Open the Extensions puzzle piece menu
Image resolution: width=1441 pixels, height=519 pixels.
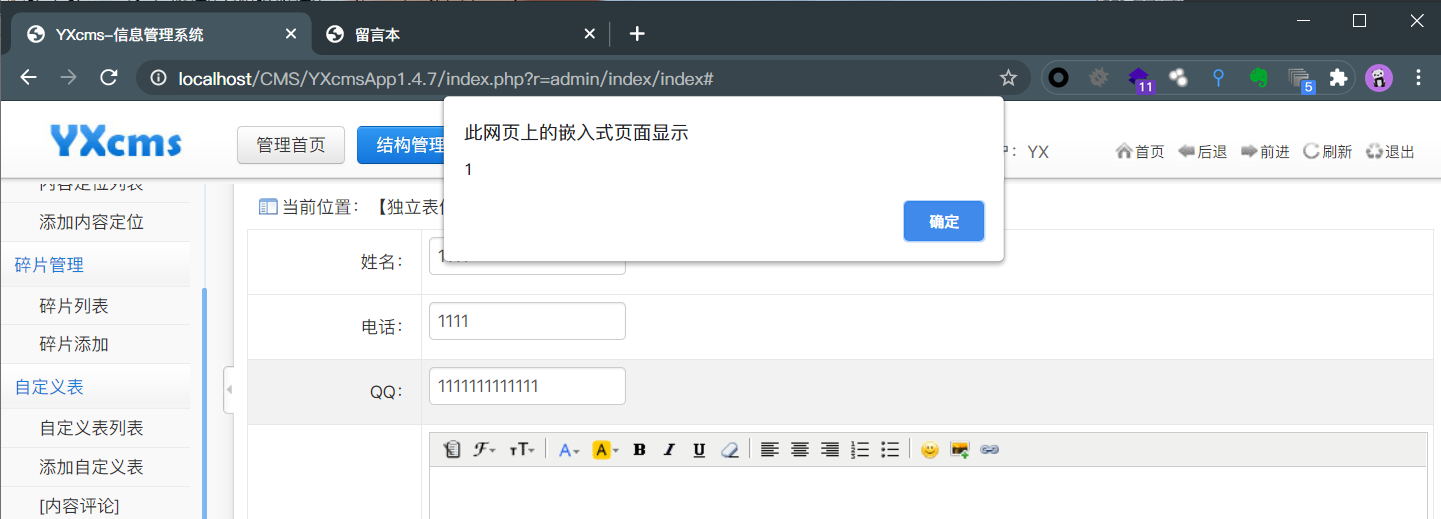point(1338,78)
